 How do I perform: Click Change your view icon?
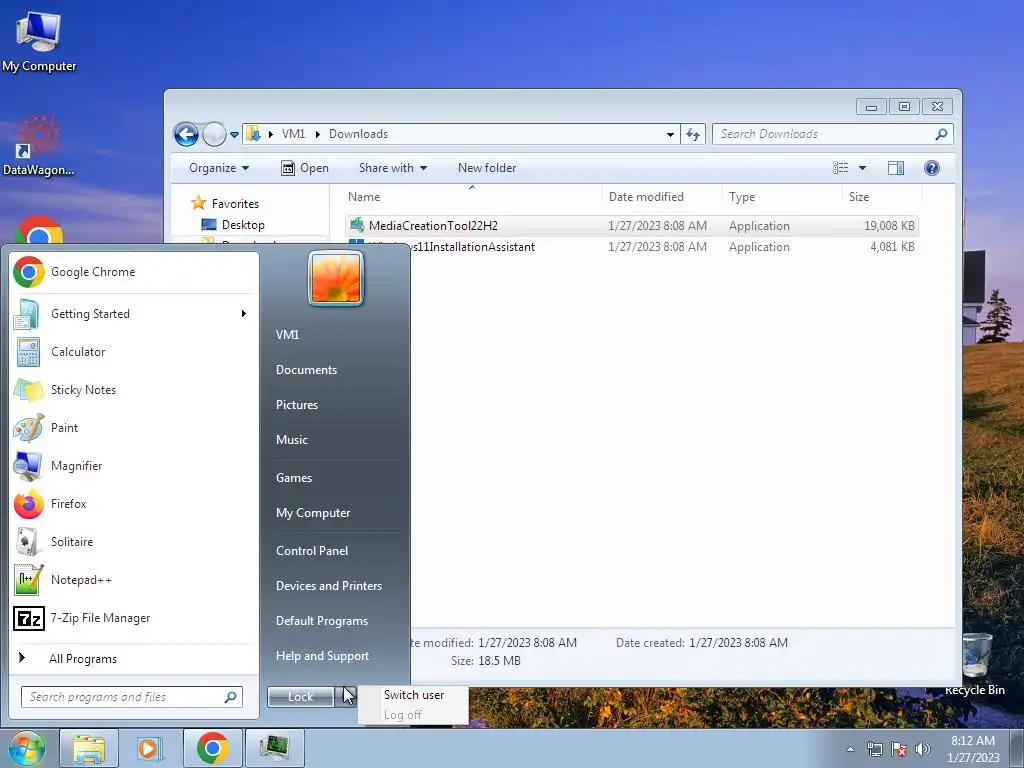840,168
